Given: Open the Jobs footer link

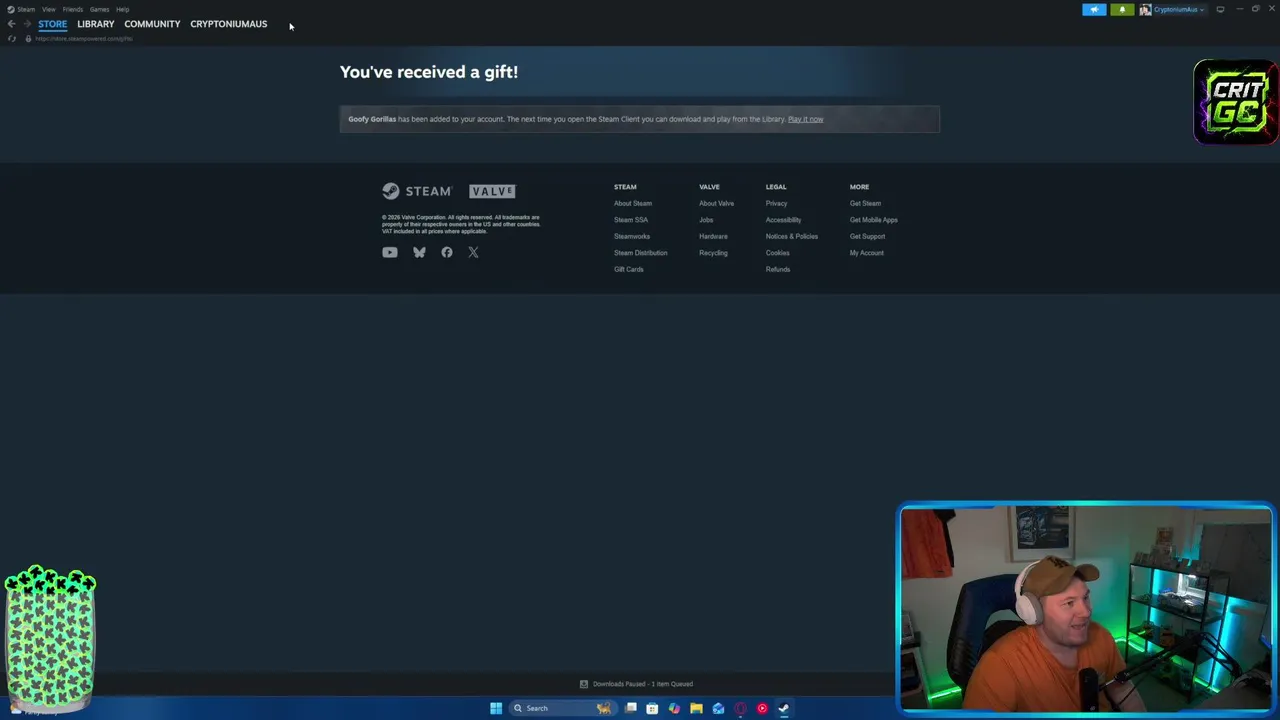Looking at the screenshot, I should 706,220.
